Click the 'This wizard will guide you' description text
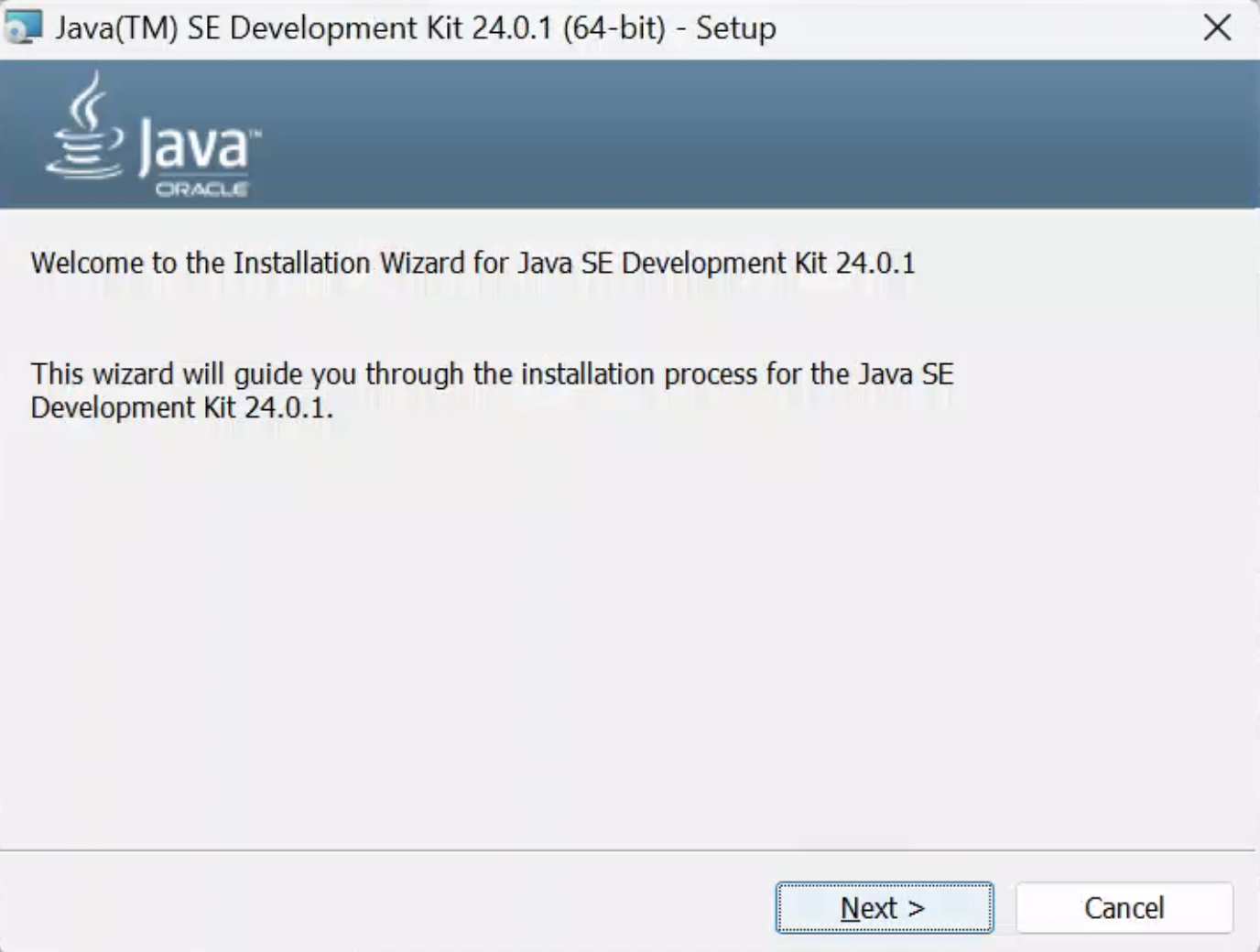 492,390
